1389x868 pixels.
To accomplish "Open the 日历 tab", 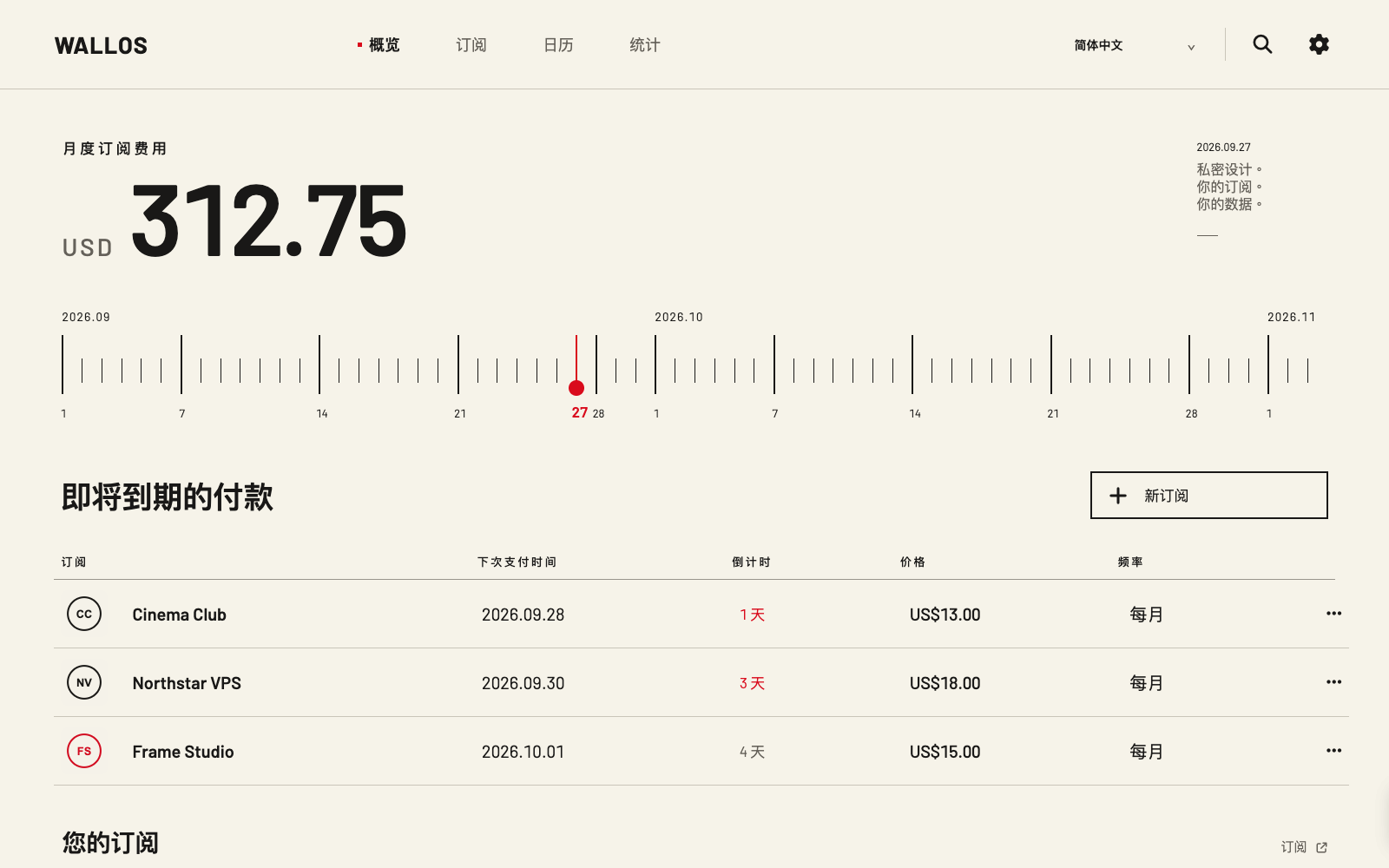I will [x=558, y=45].
